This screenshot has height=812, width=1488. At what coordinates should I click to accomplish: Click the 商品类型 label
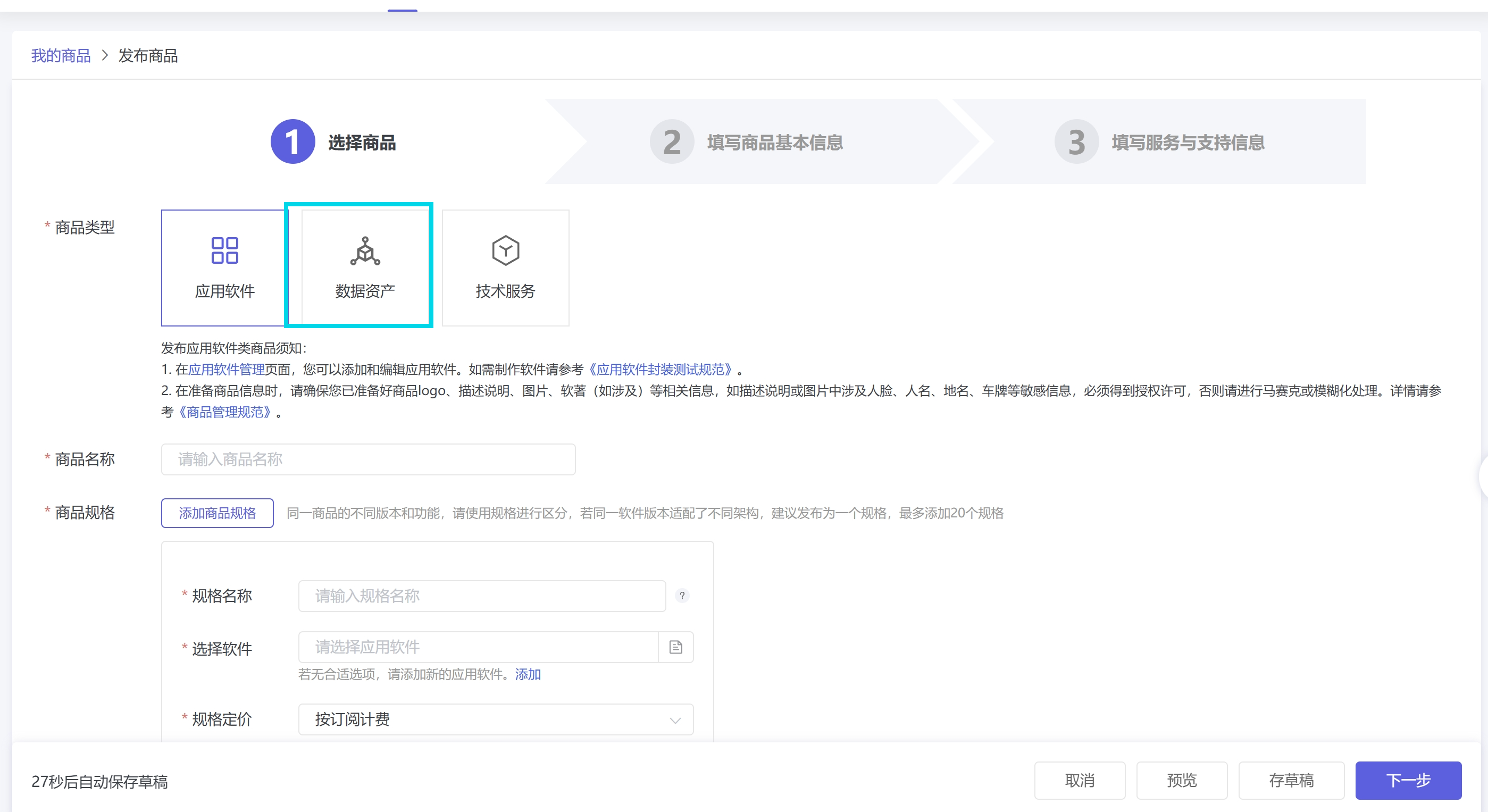click(x=85, y=227)
